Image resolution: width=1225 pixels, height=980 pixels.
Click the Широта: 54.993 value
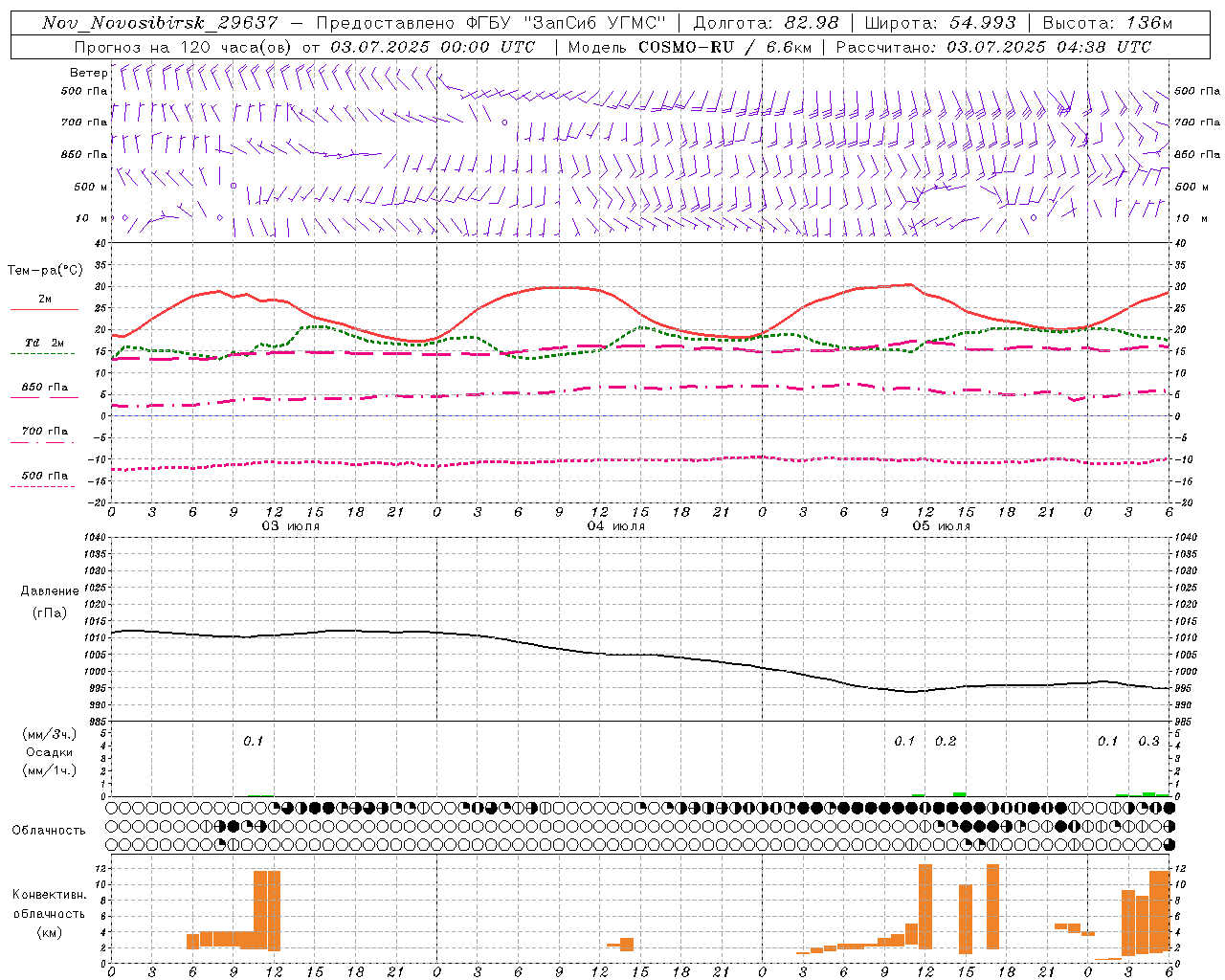pos(940,23)
